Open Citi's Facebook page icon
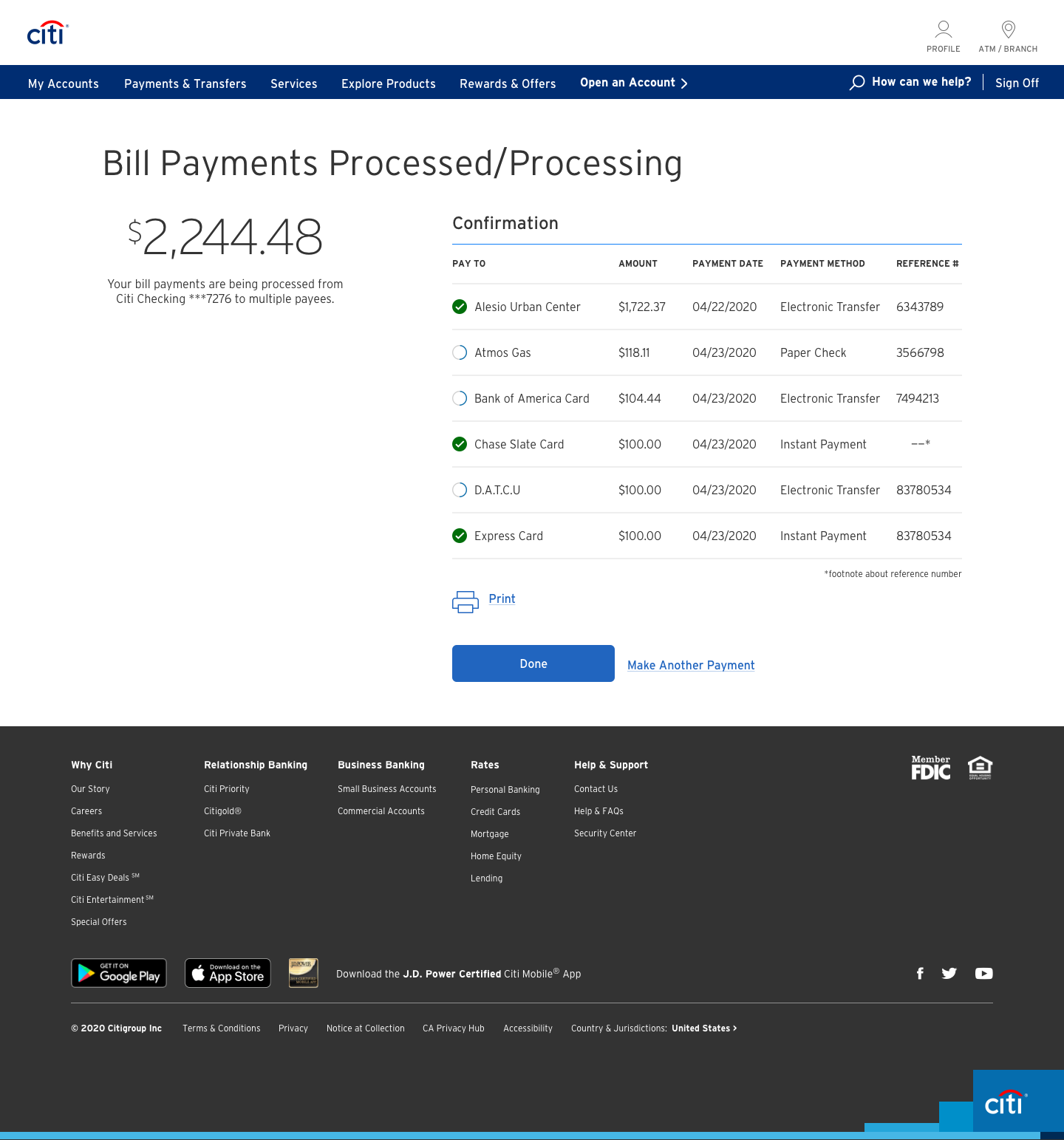 pyautogui.click(x=920, y=973)
